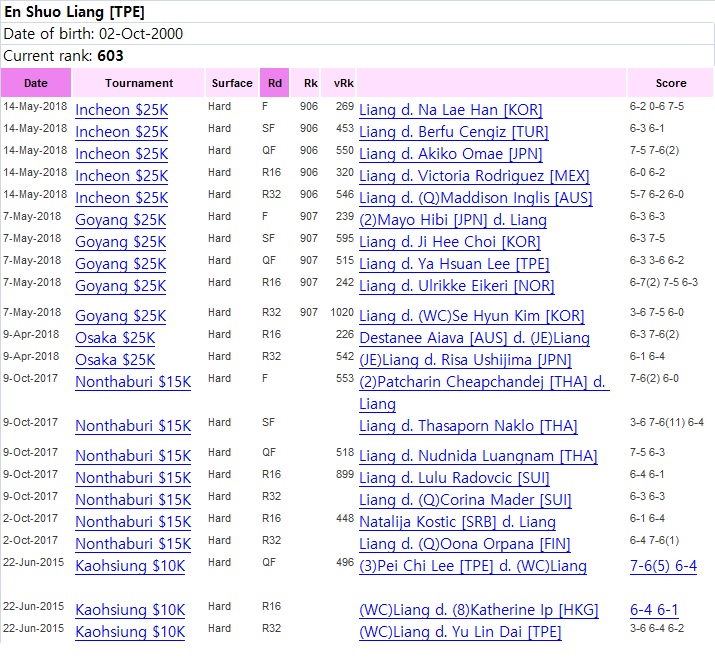715x661 pixels.
Task: Open Osaka $25K link in R32 row
Action: pos(115,360)
